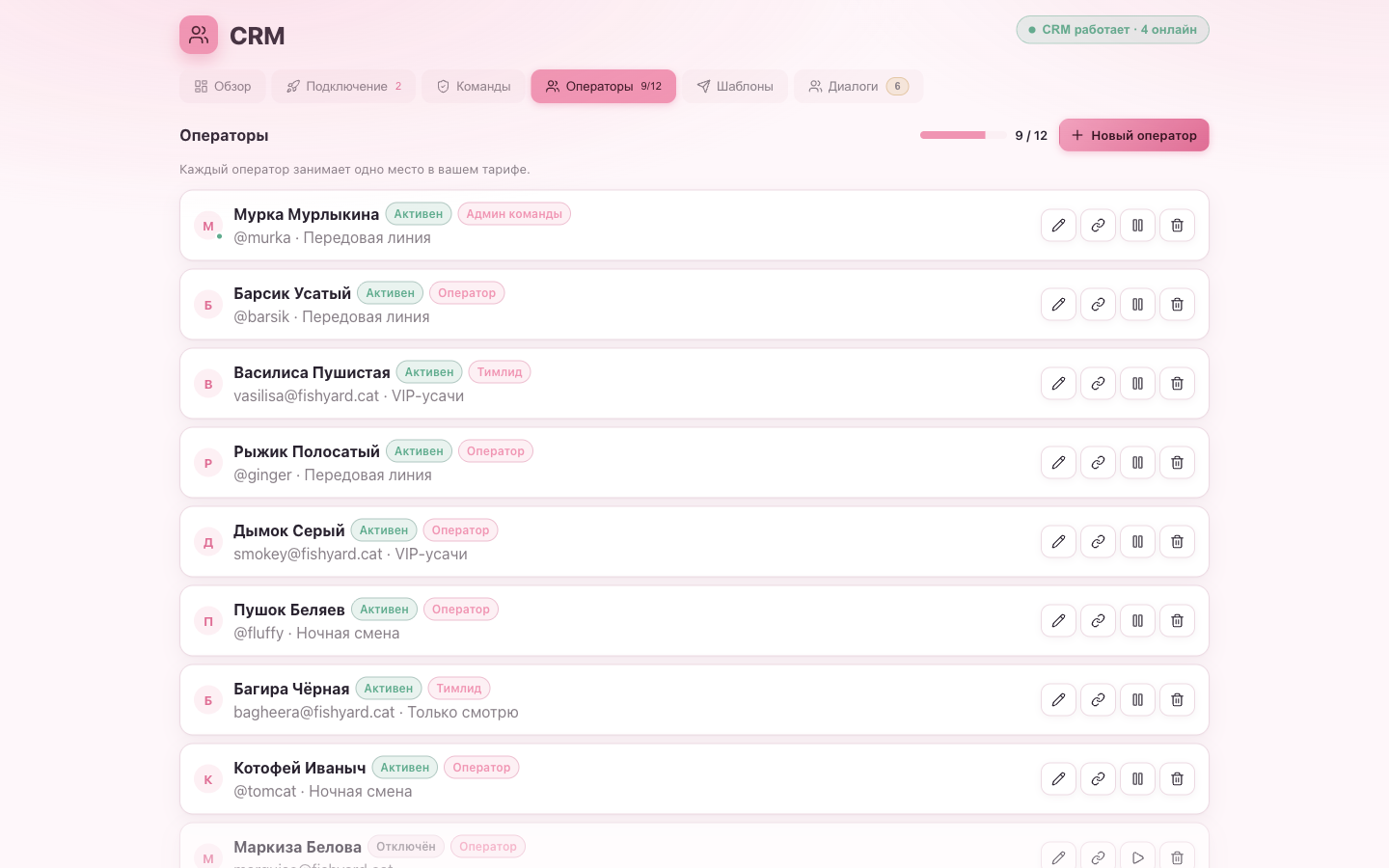
Task: Click link icon in Дымок Серый row
Action: (x=1098, y=542)
